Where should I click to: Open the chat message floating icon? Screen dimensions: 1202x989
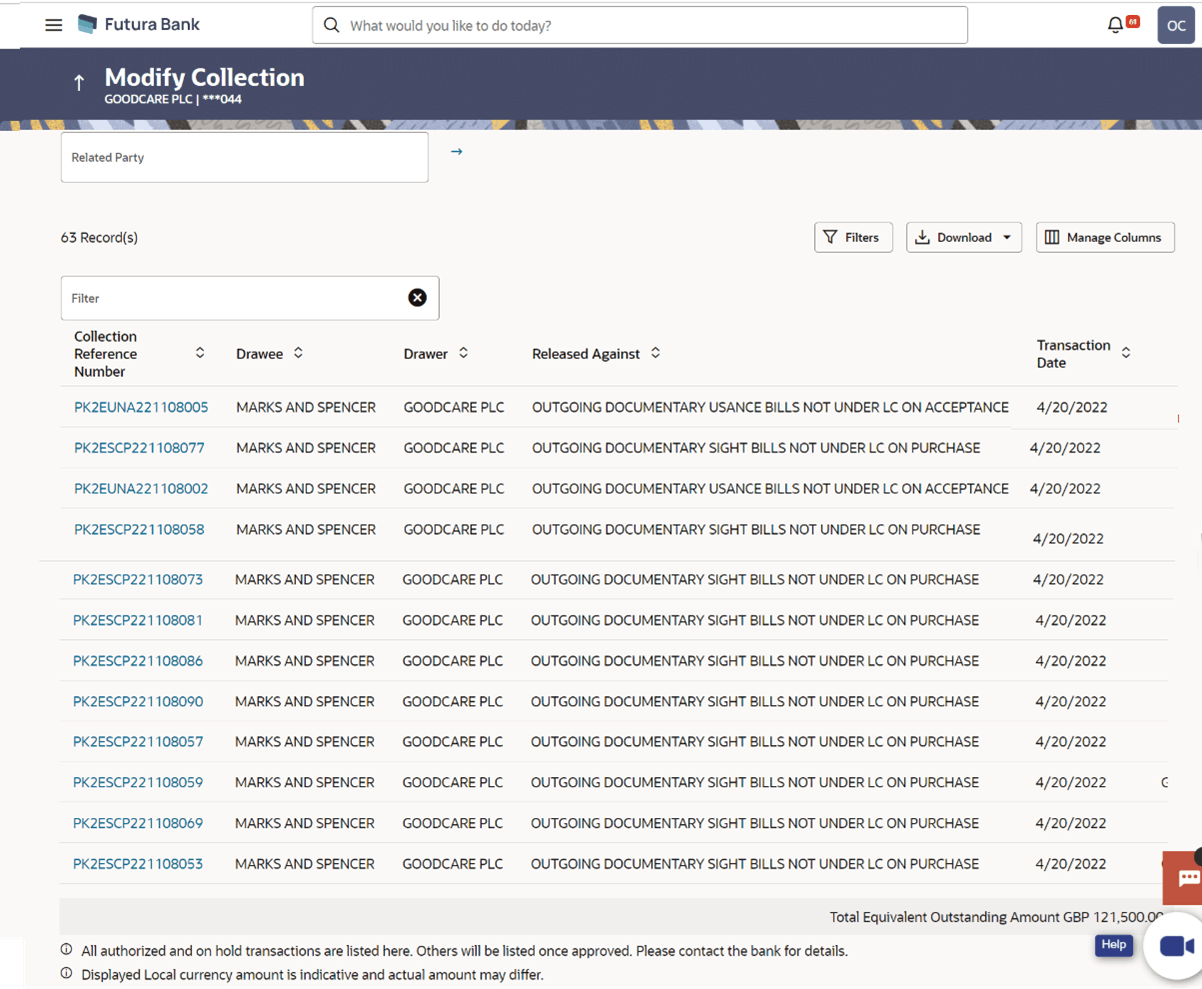(1188, 879)
